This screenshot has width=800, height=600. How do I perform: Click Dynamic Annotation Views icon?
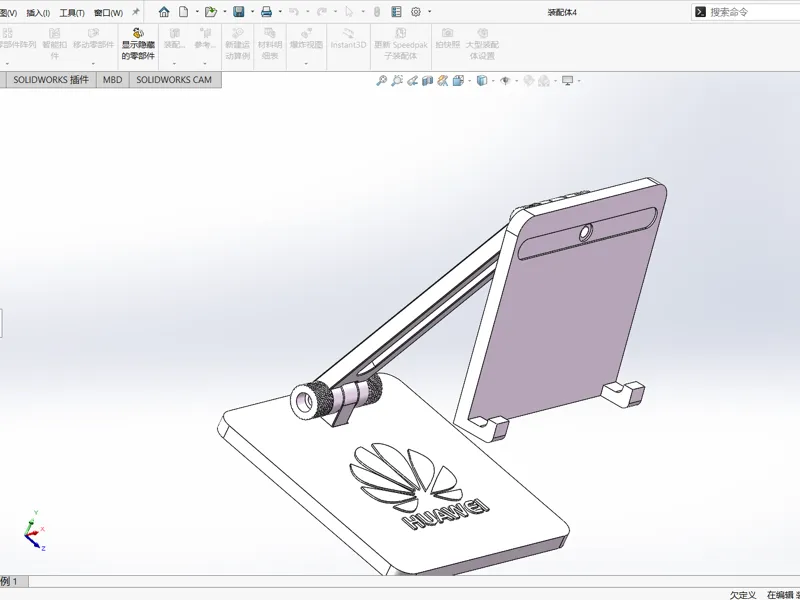point(442,81)
